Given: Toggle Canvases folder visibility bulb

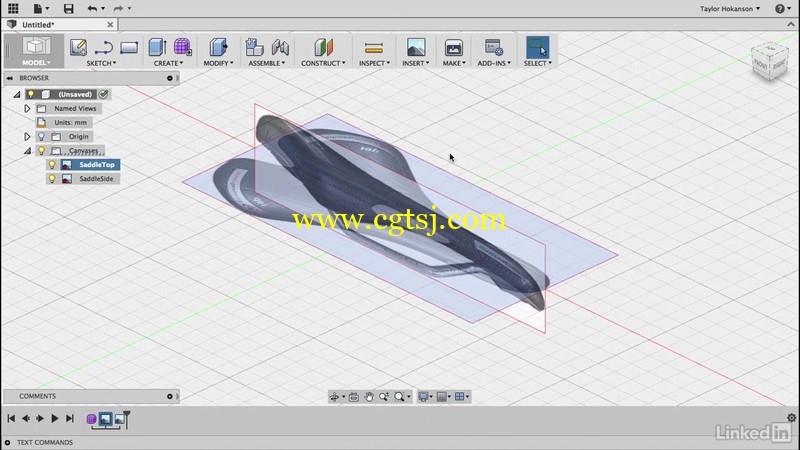Looking at the screenshot, I should point(41,151).
